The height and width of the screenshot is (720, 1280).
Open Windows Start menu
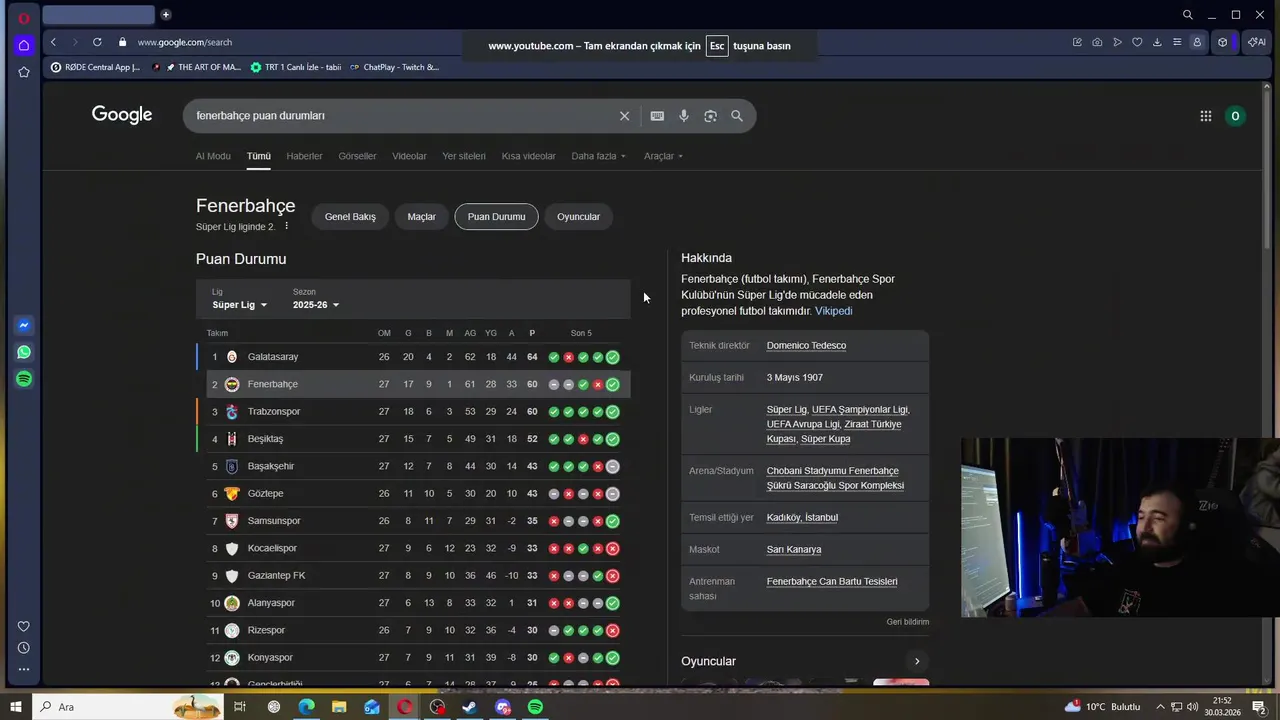coord(16,707)
